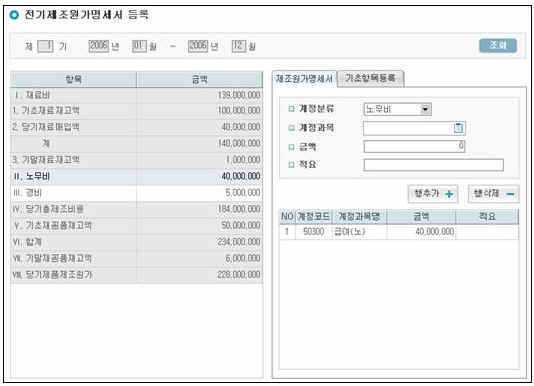Select the 1. 기초재료재고액 row

(137, 110)
